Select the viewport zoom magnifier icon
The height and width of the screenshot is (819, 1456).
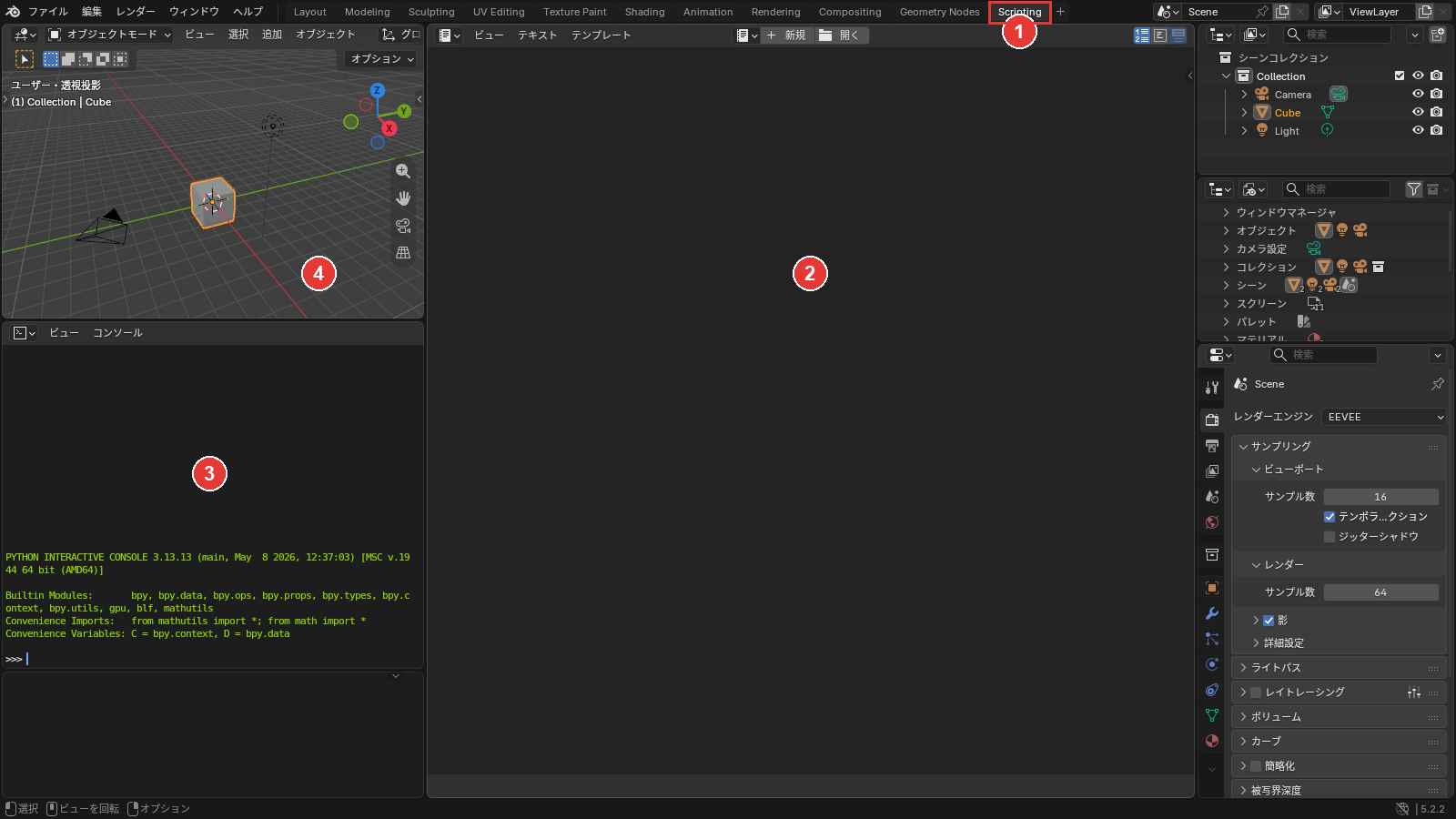point(403,171)
